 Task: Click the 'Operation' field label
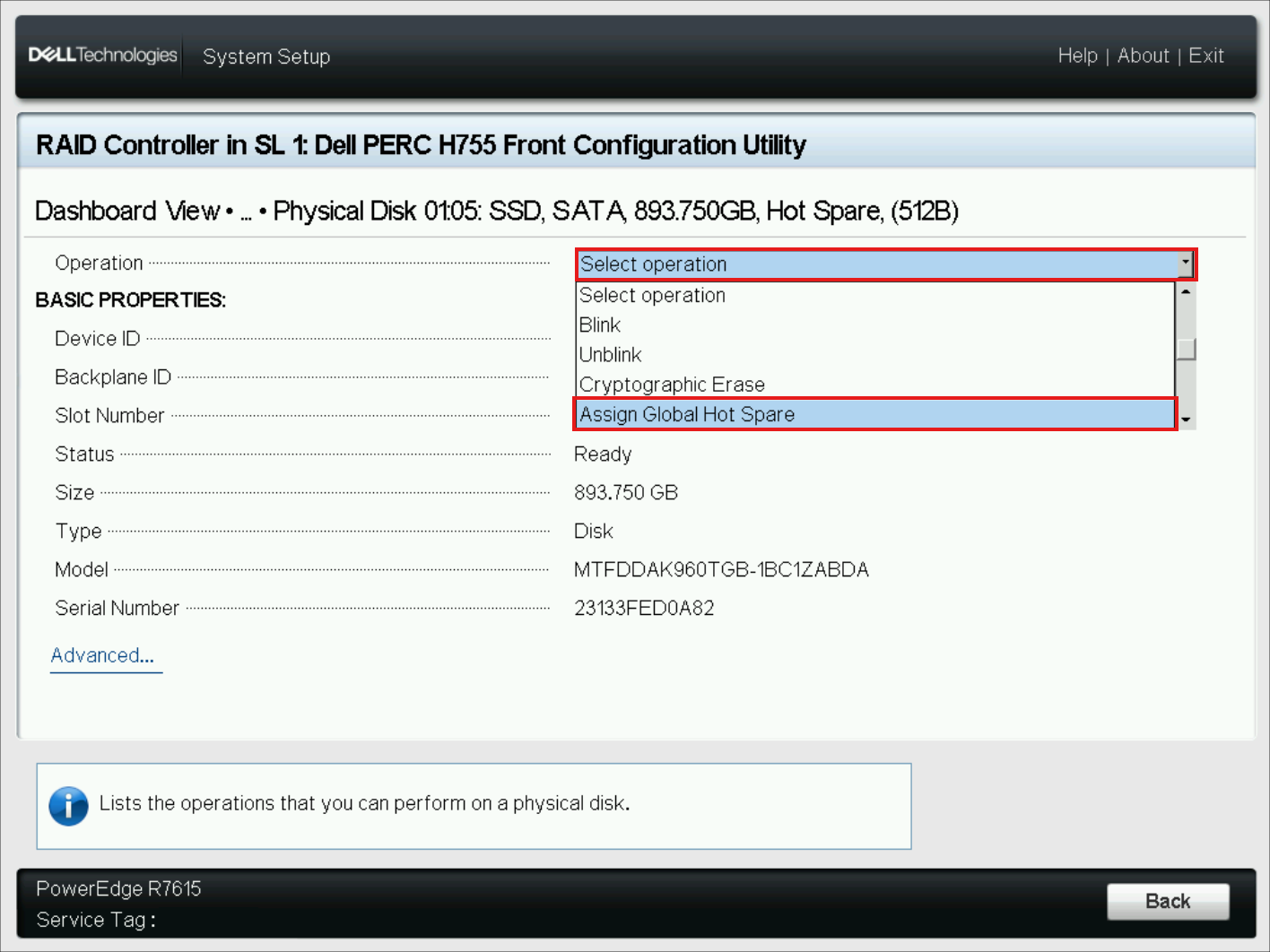pos(99,263)
